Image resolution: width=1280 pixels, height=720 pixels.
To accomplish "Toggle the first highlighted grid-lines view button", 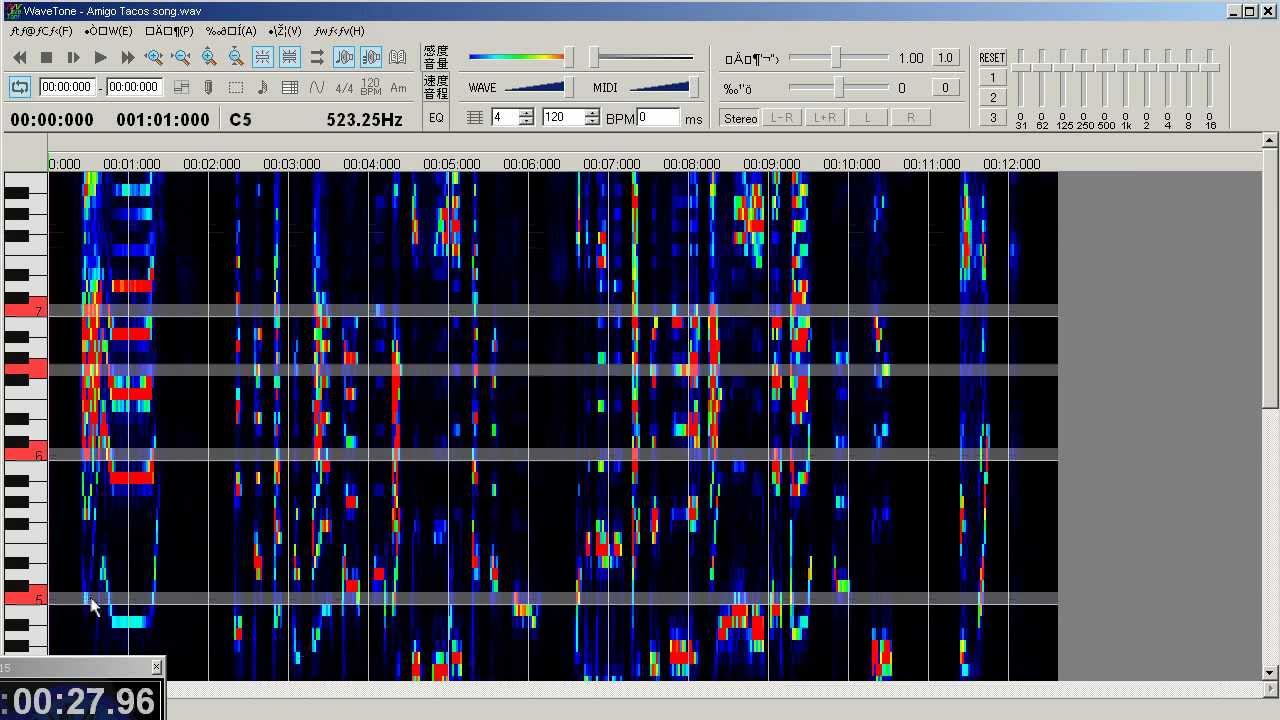I will [262, 57].
